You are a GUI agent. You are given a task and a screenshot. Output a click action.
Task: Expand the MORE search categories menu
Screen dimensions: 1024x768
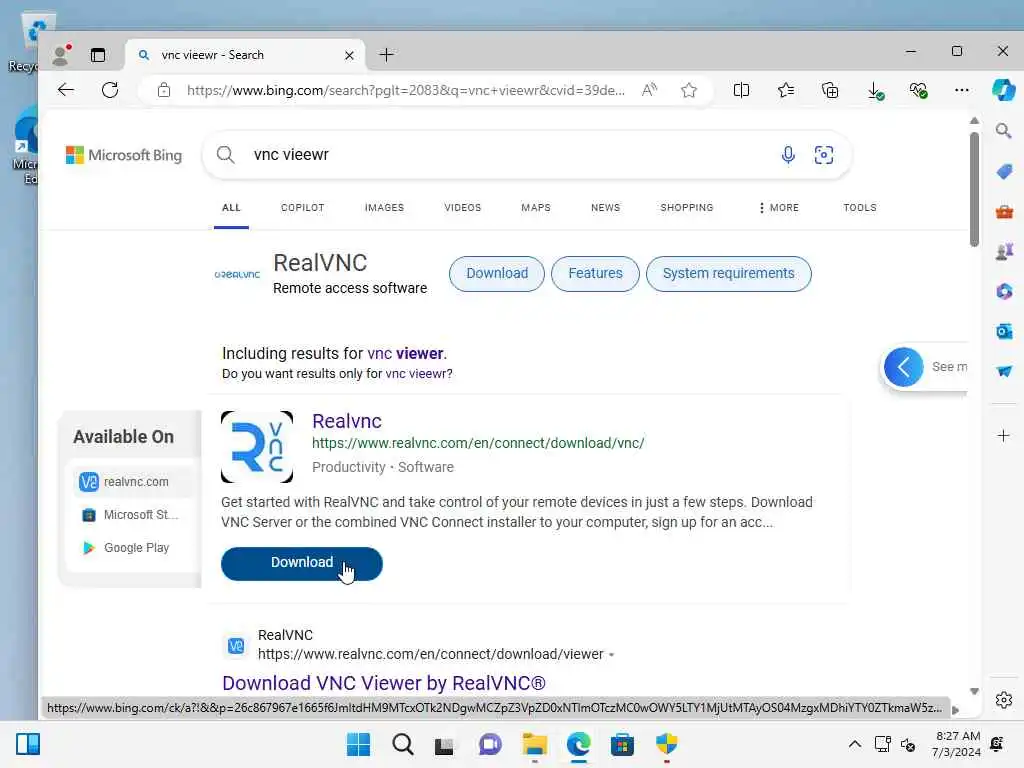pos(778,208)
